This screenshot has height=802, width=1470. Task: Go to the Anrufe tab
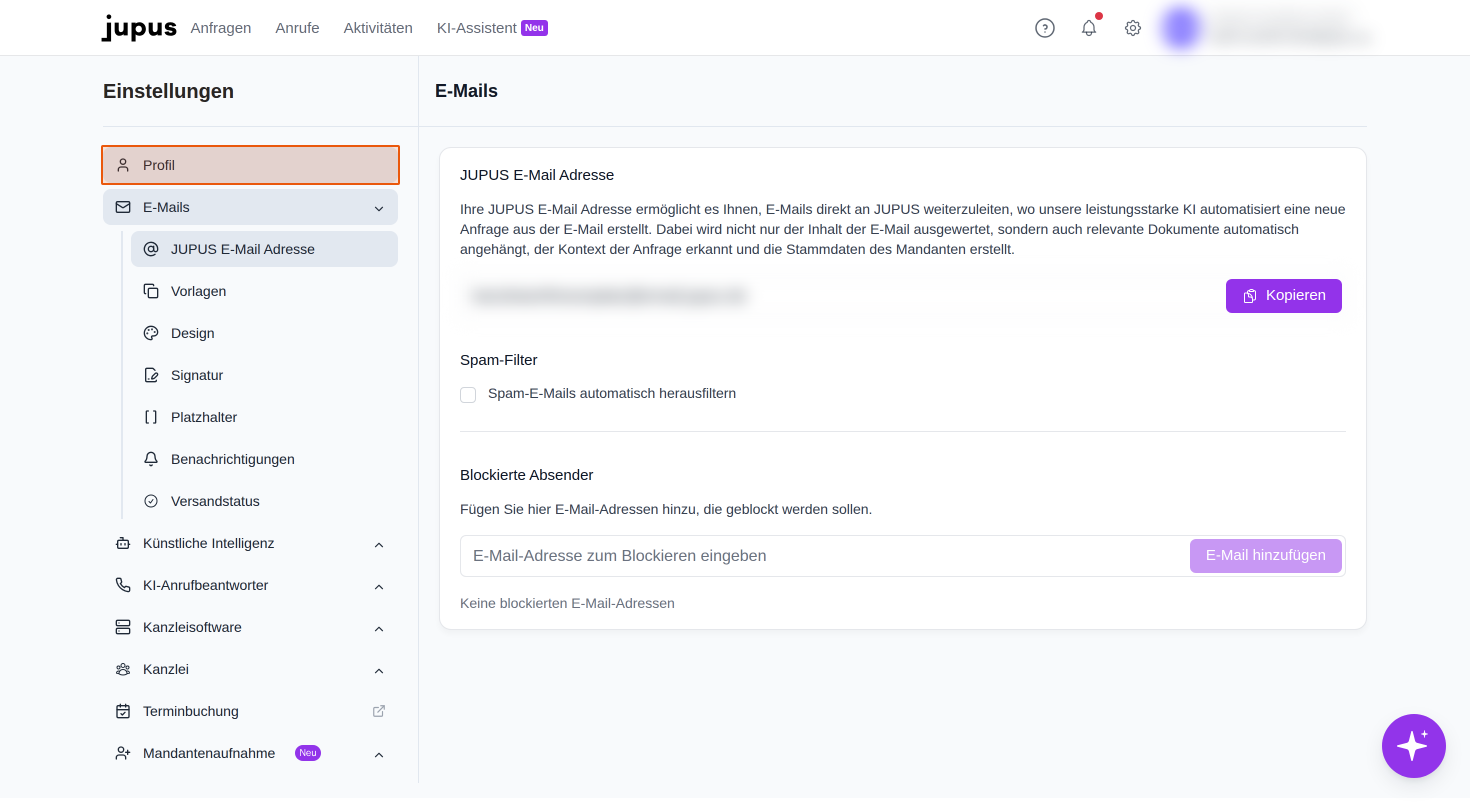[297, 28]
